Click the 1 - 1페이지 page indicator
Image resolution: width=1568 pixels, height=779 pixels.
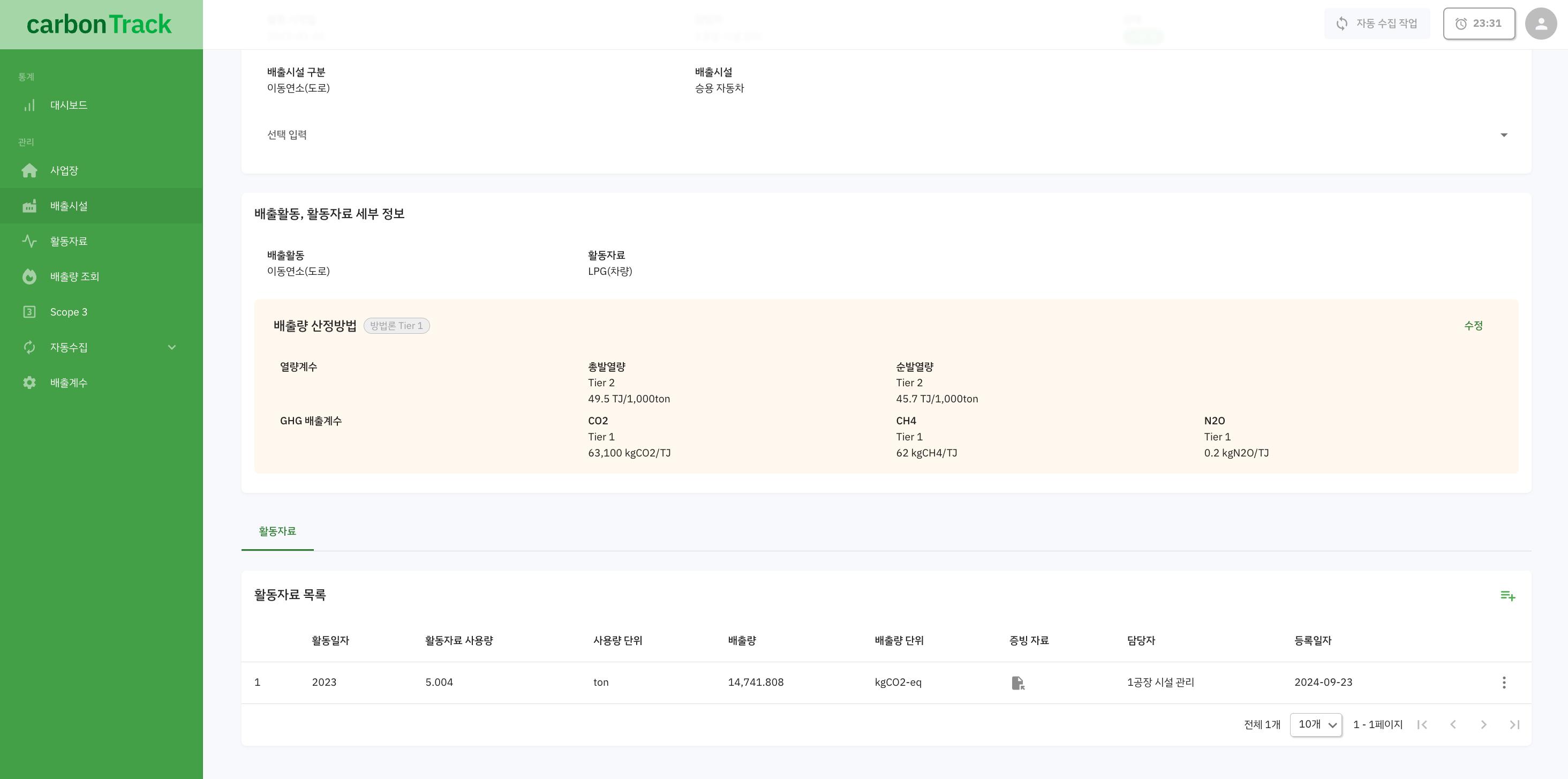tap(1377, 724)
